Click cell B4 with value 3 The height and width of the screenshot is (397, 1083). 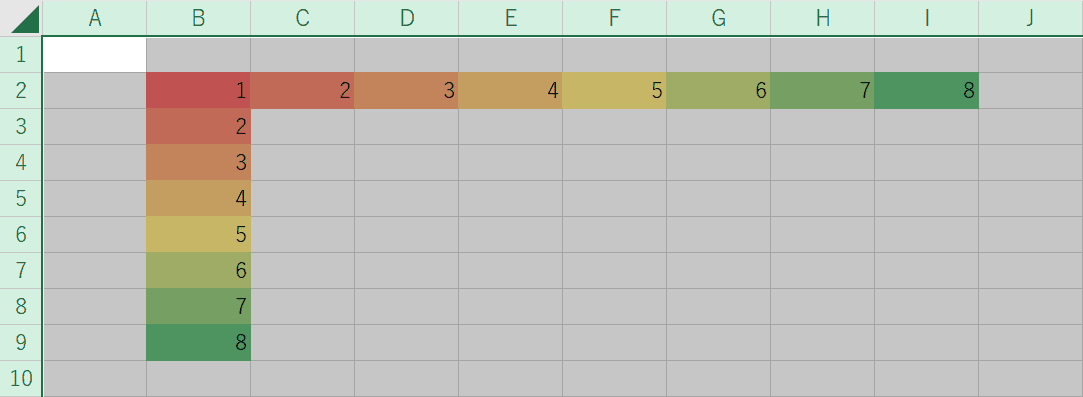pos(198,162)
